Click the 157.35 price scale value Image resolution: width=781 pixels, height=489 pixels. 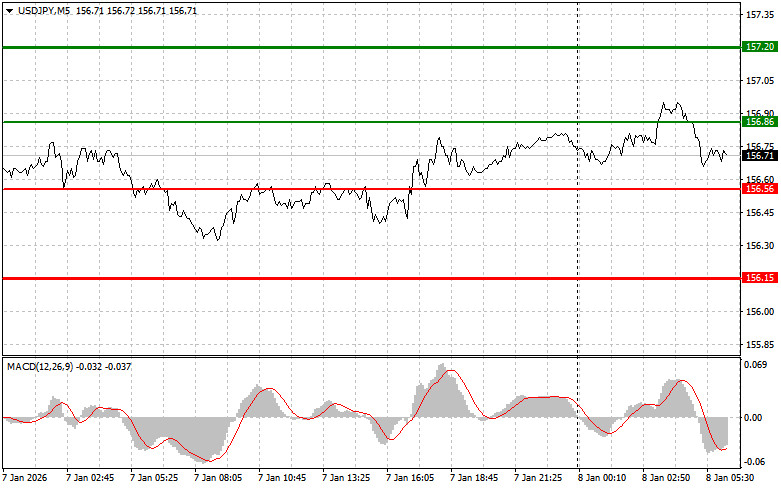pos(760,15)
